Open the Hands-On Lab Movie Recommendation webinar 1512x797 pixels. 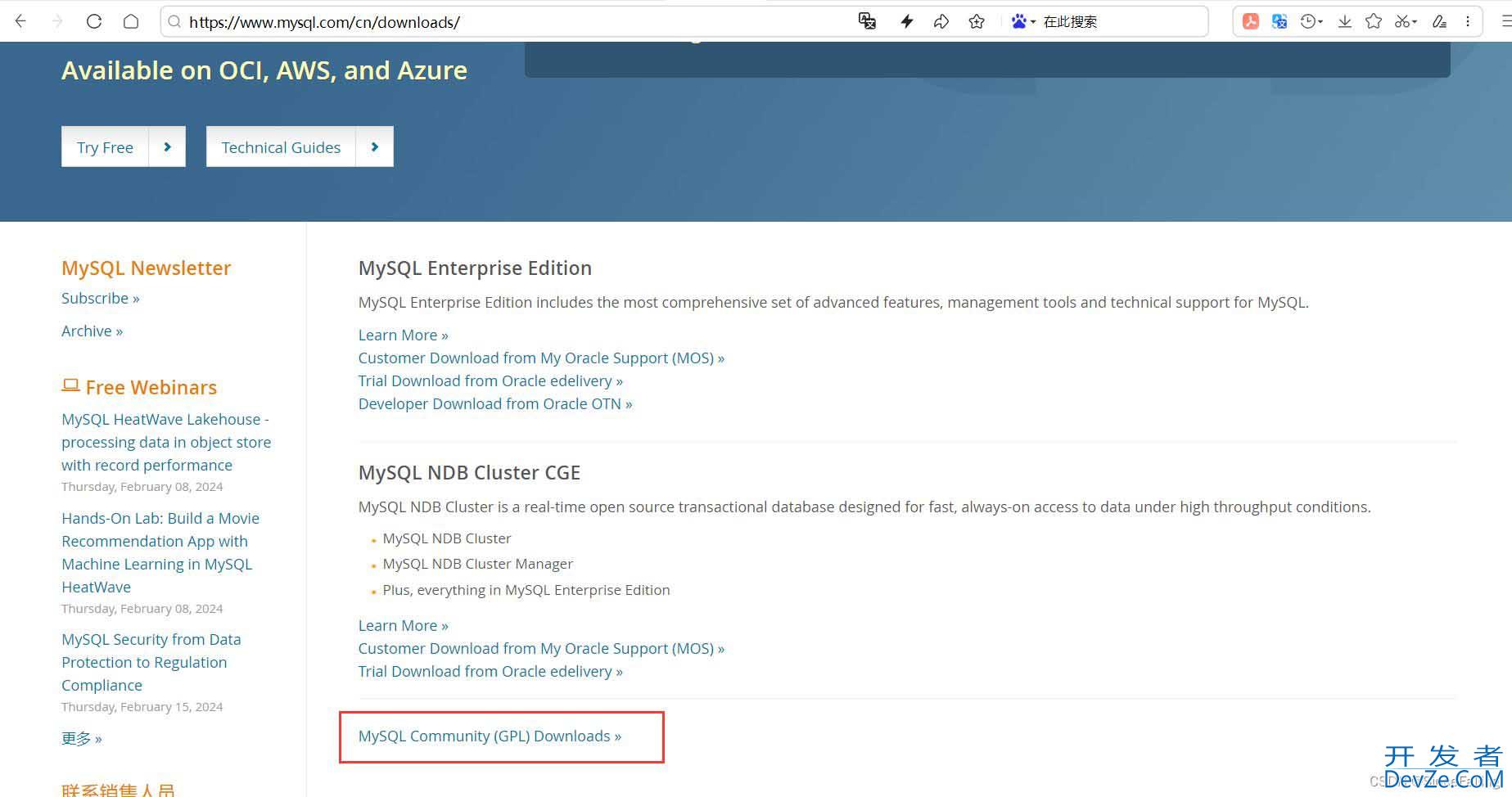point(160,552)
